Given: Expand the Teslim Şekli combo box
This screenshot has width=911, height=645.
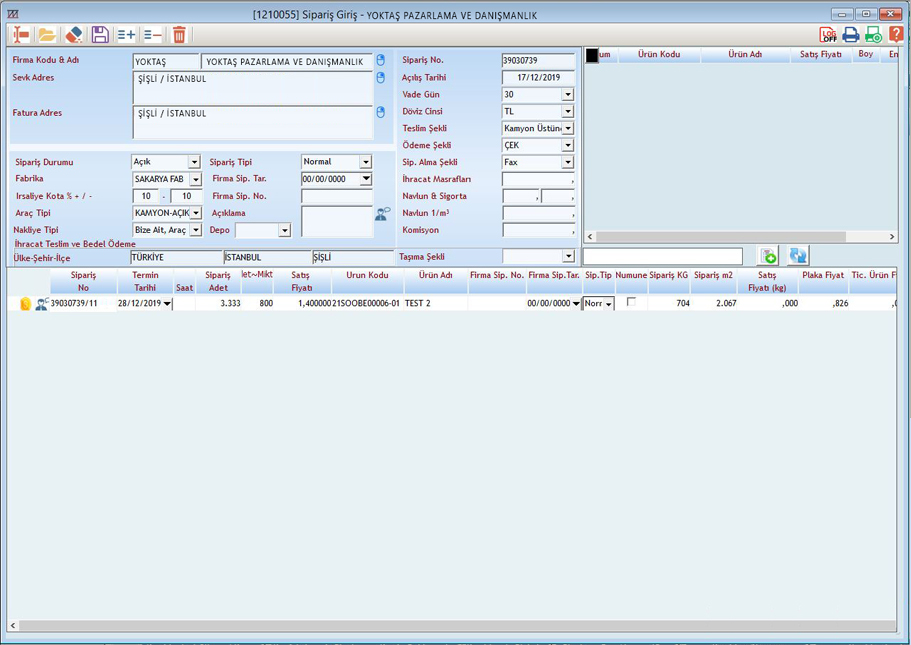Looking at the screenshot, I should tap(567, 128).
